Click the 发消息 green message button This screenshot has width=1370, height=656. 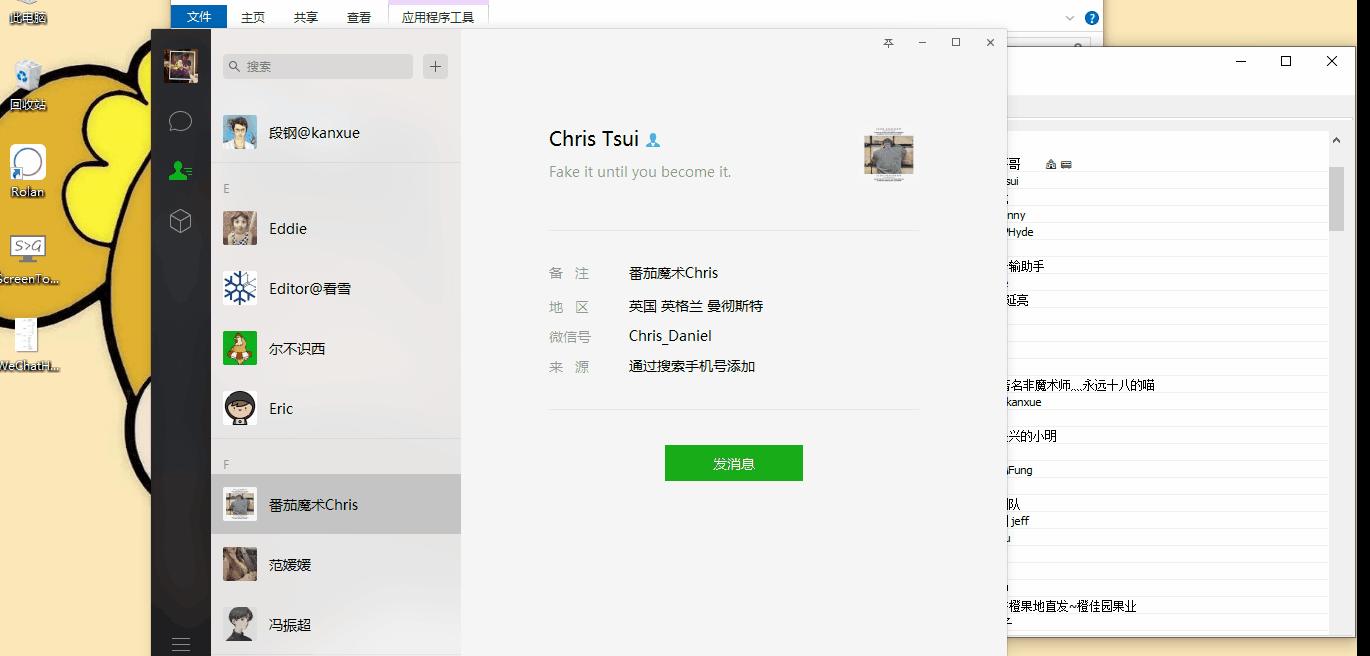tap(733, 463)
